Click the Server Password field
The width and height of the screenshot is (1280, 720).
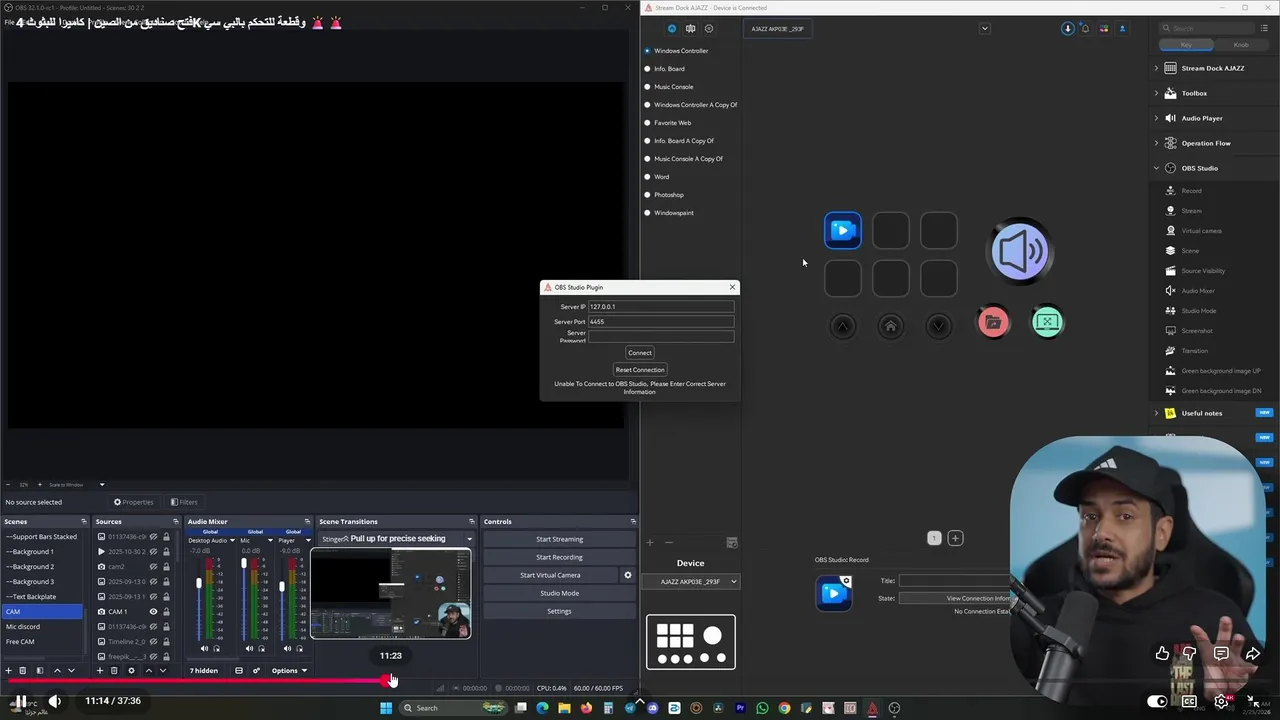(661, 337)
